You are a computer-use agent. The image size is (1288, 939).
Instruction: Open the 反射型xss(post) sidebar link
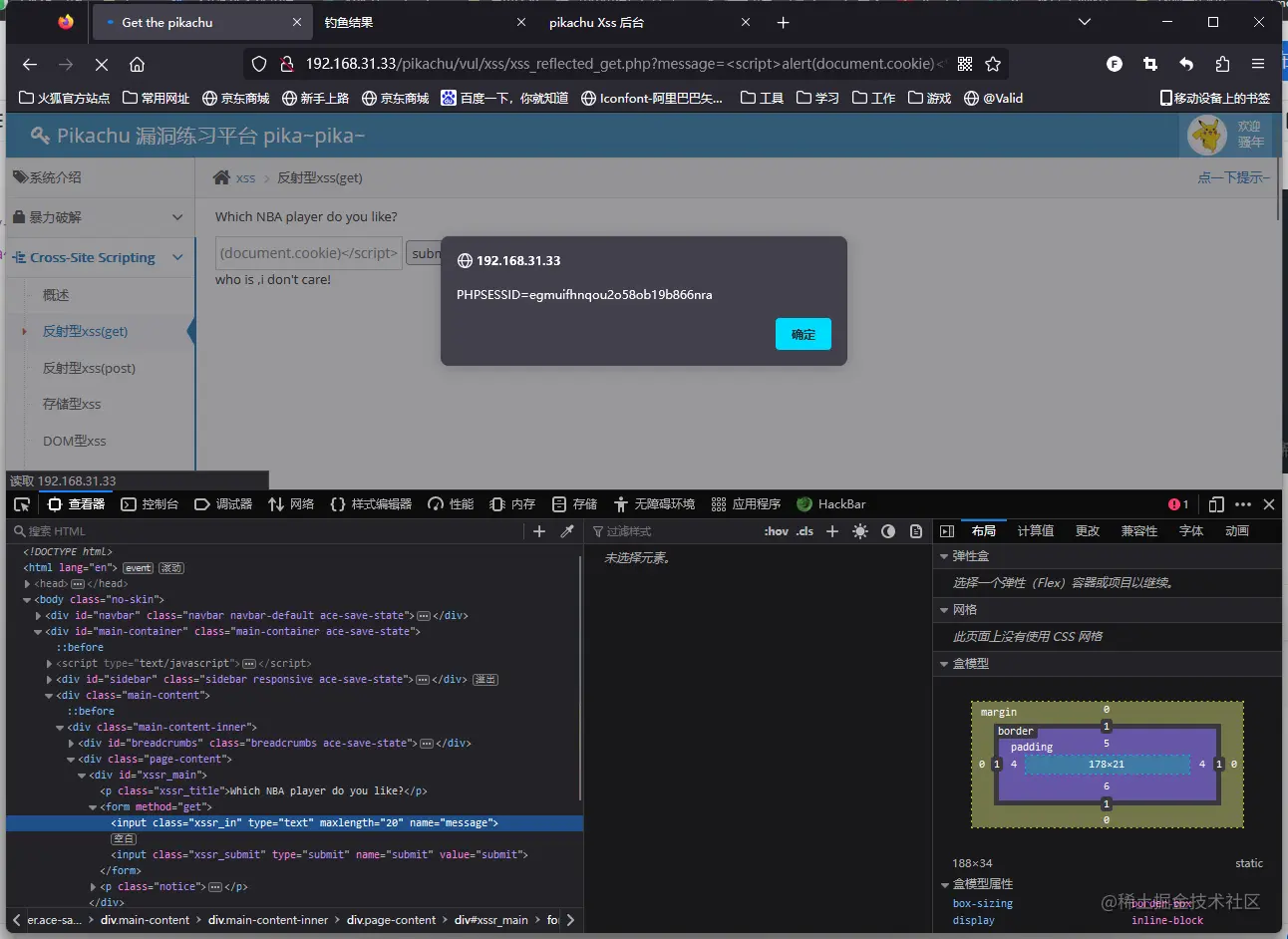click(x=90, y=368)
